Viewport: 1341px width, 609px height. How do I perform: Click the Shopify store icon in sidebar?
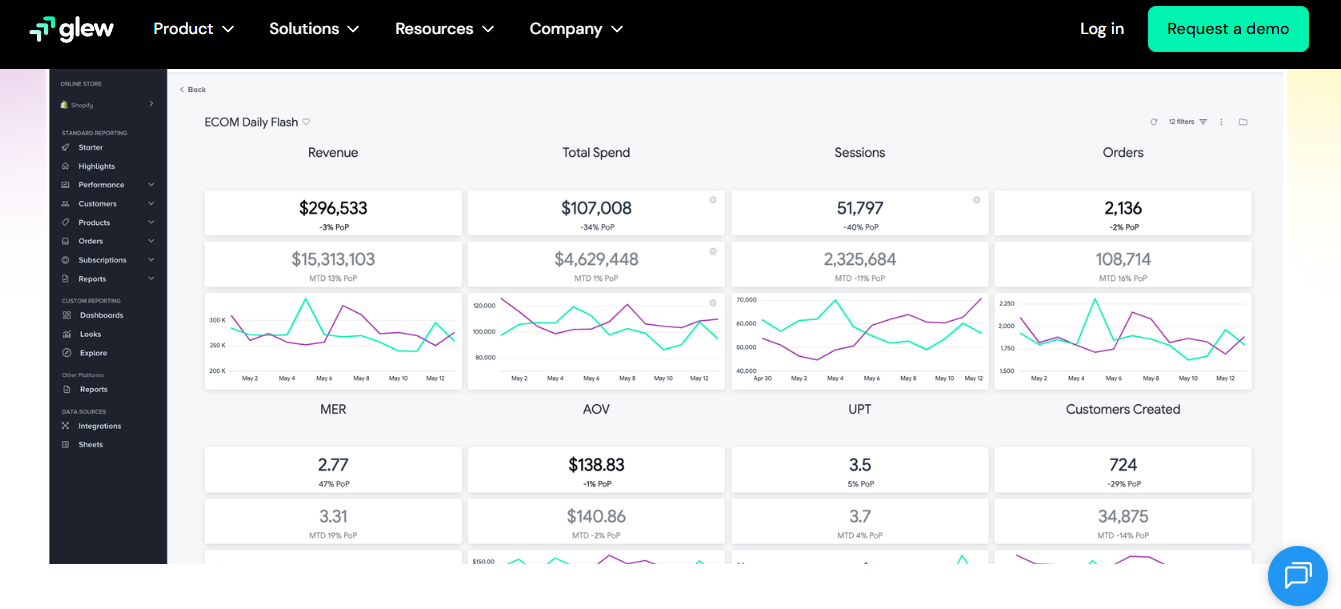(64, 104)
